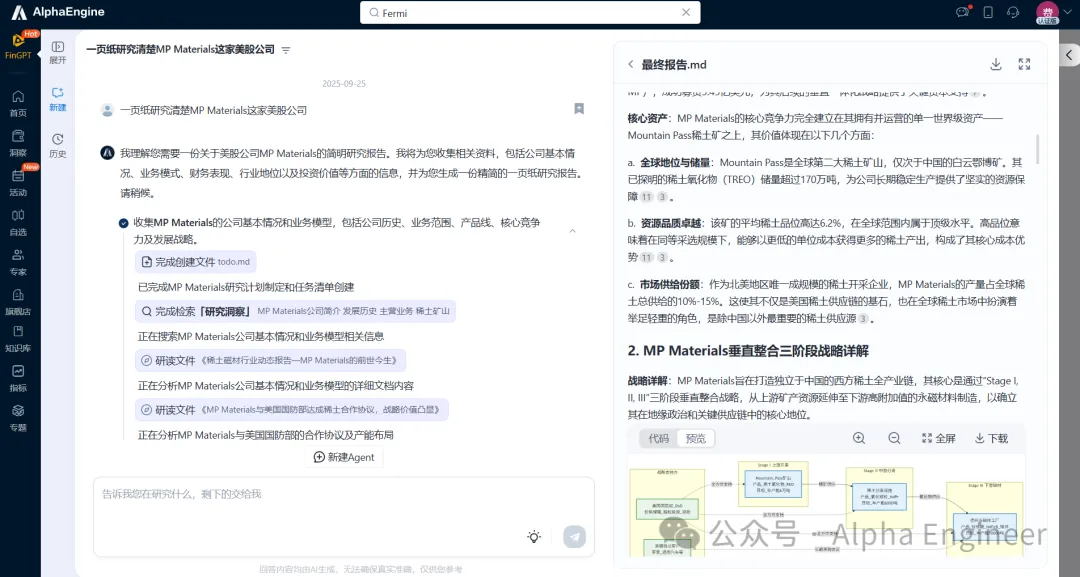This screenshot has height=577, width=1080.
Task: Zoom in on the diagram preview
Action: coord(859,438)
